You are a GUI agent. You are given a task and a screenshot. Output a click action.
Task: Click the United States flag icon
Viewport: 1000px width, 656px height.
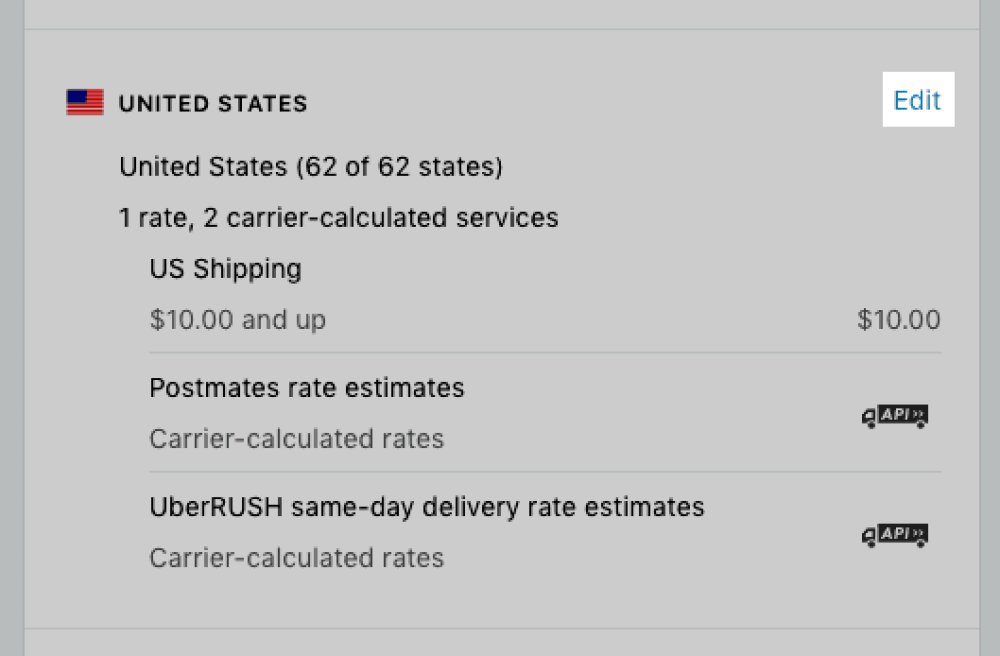(85, 102)
